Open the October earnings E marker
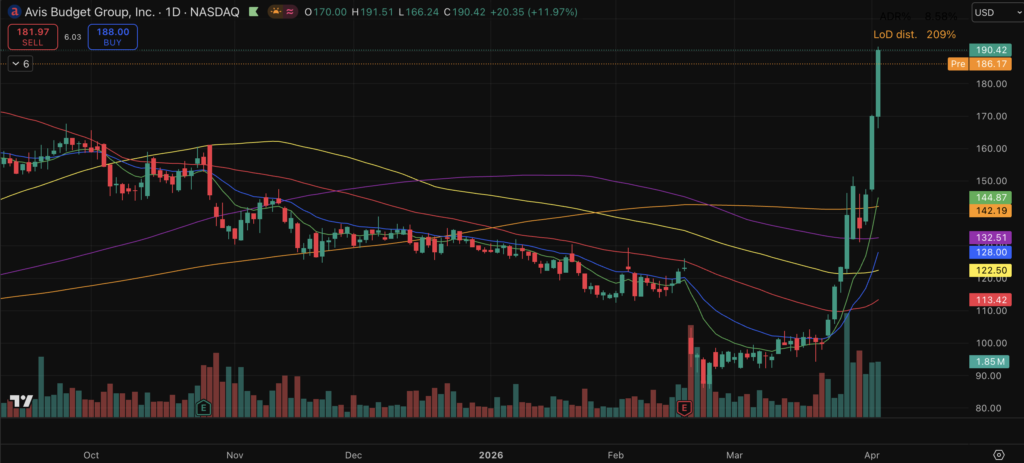Image resolution: width=1024 pixels, height=463 pixels. click(x=204, y=408)
